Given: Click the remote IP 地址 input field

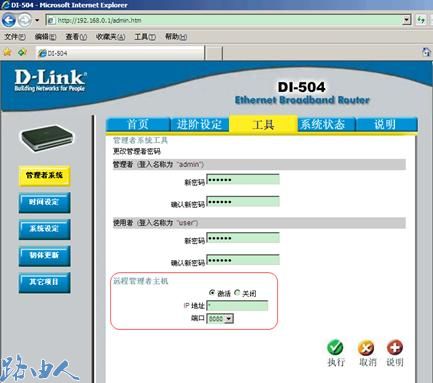Looking at the screenshot, I should (x=237, y=306).
